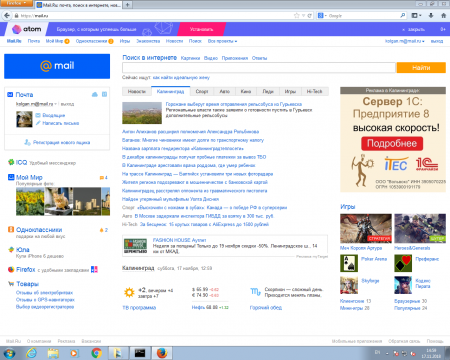Click the Poker Arena game icon
The width and height of the screenshot is (450, 360).
point(349,263)
